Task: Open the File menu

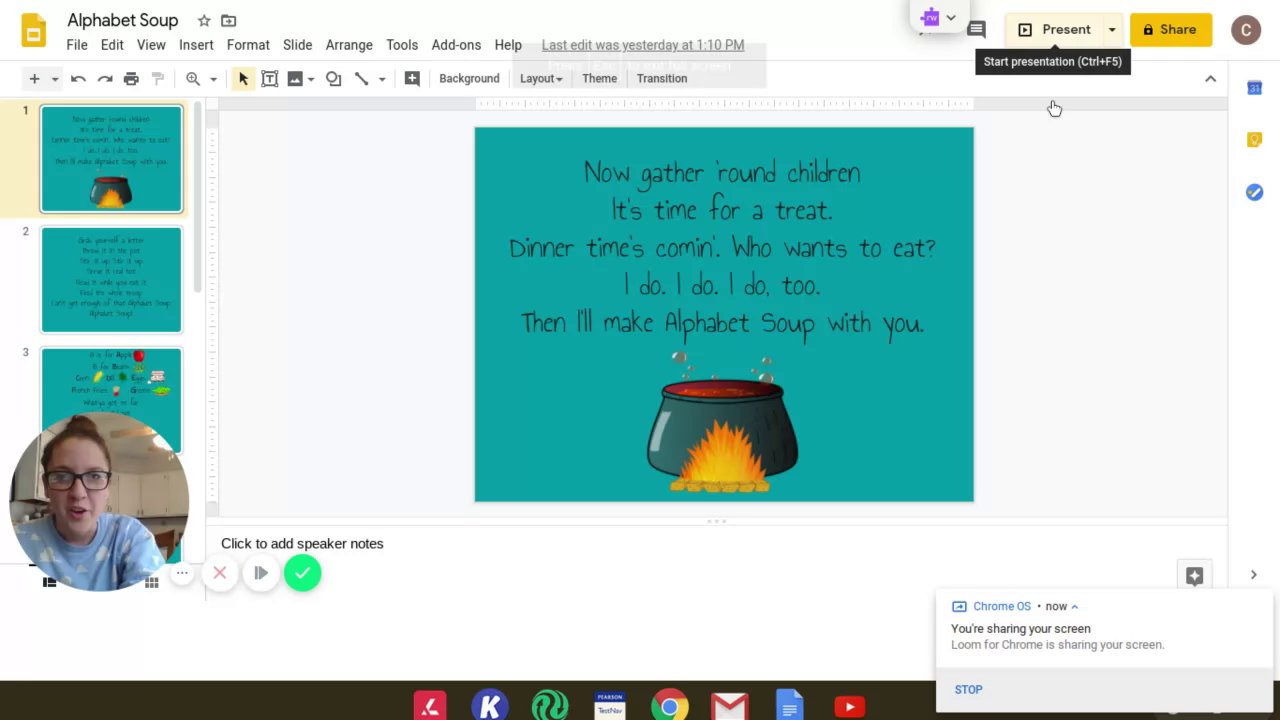Action: coord(77,45)
